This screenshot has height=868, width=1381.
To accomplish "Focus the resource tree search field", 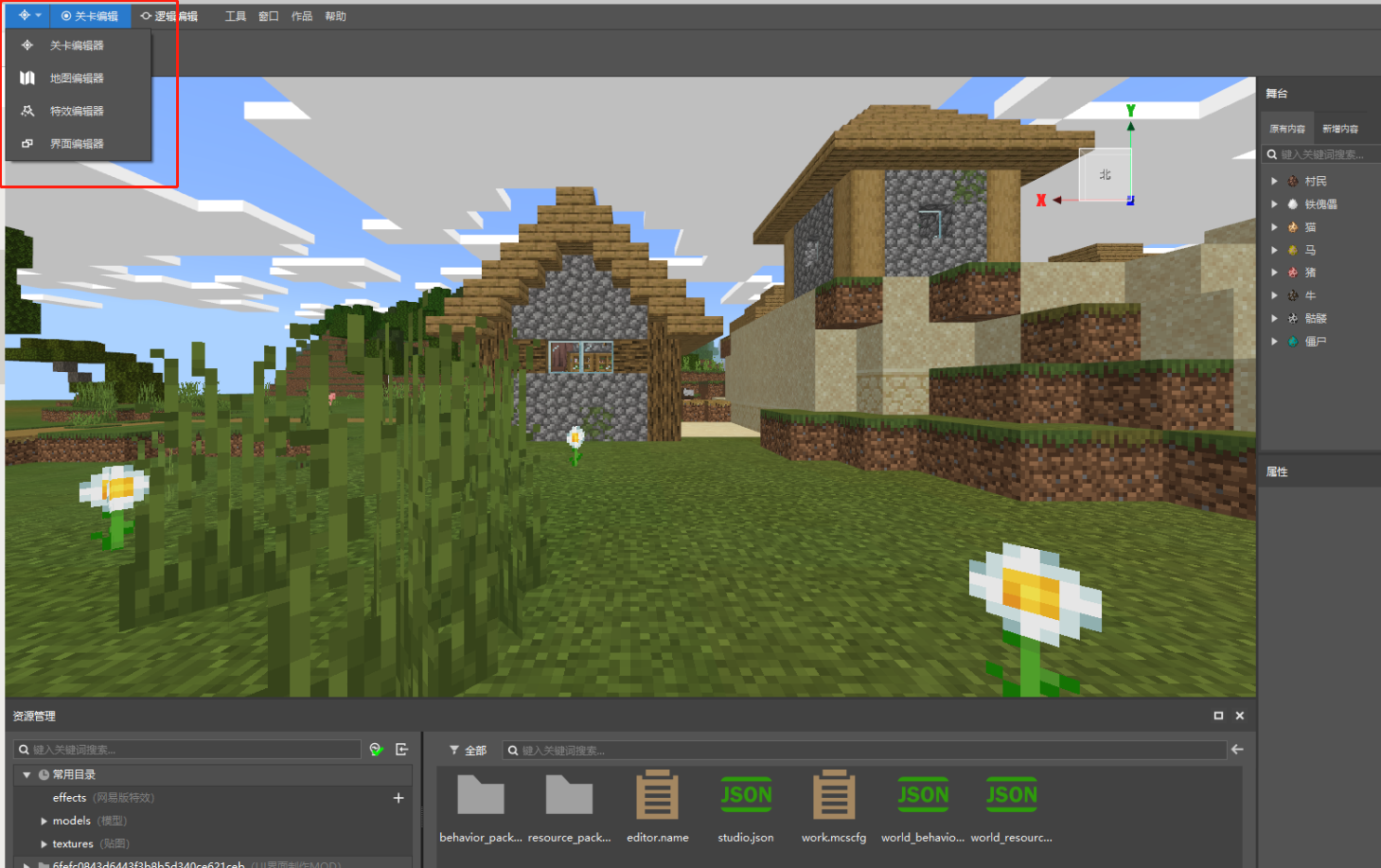I will click(187, 750).
